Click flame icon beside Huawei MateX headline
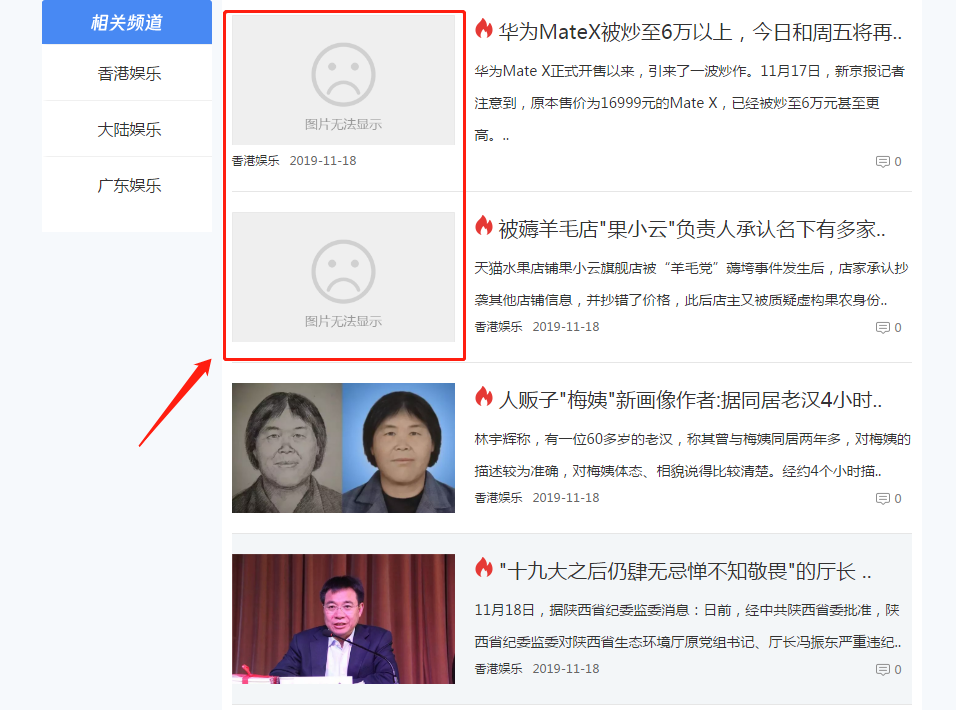Screen dimensions: 956x710 point(484,30)
